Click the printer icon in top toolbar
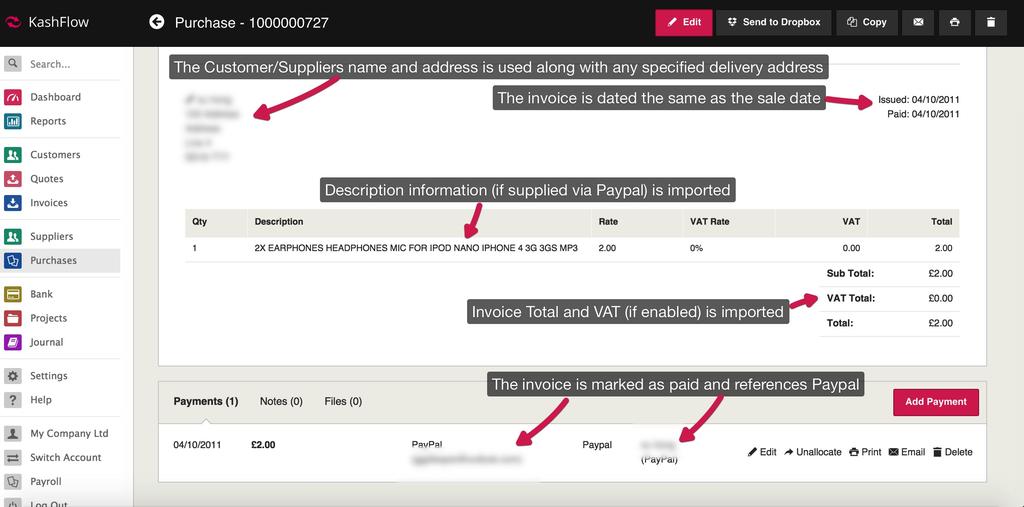The height and width of the screenshot is (507, 1024). pos(955,22)
